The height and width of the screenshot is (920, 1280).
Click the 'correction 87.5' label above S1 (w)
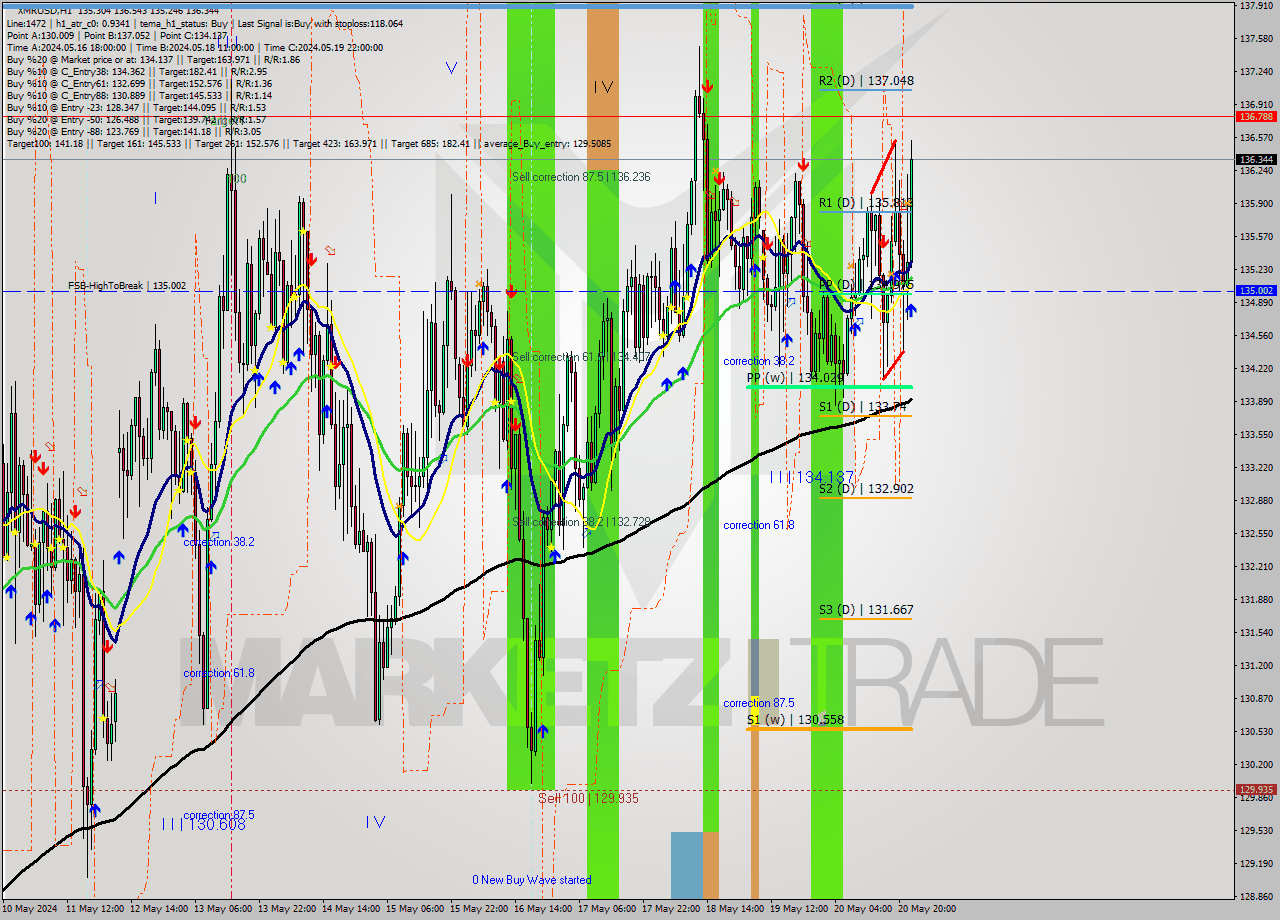pyautogui.click(x=759, y=703)
